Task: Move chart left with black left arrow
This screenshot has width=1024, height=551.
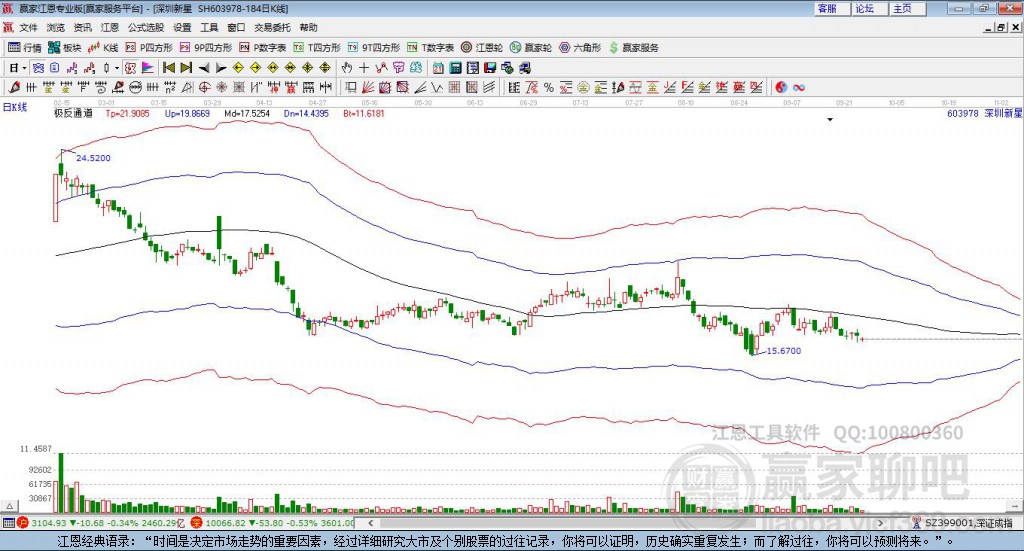Action: [204, 68]
